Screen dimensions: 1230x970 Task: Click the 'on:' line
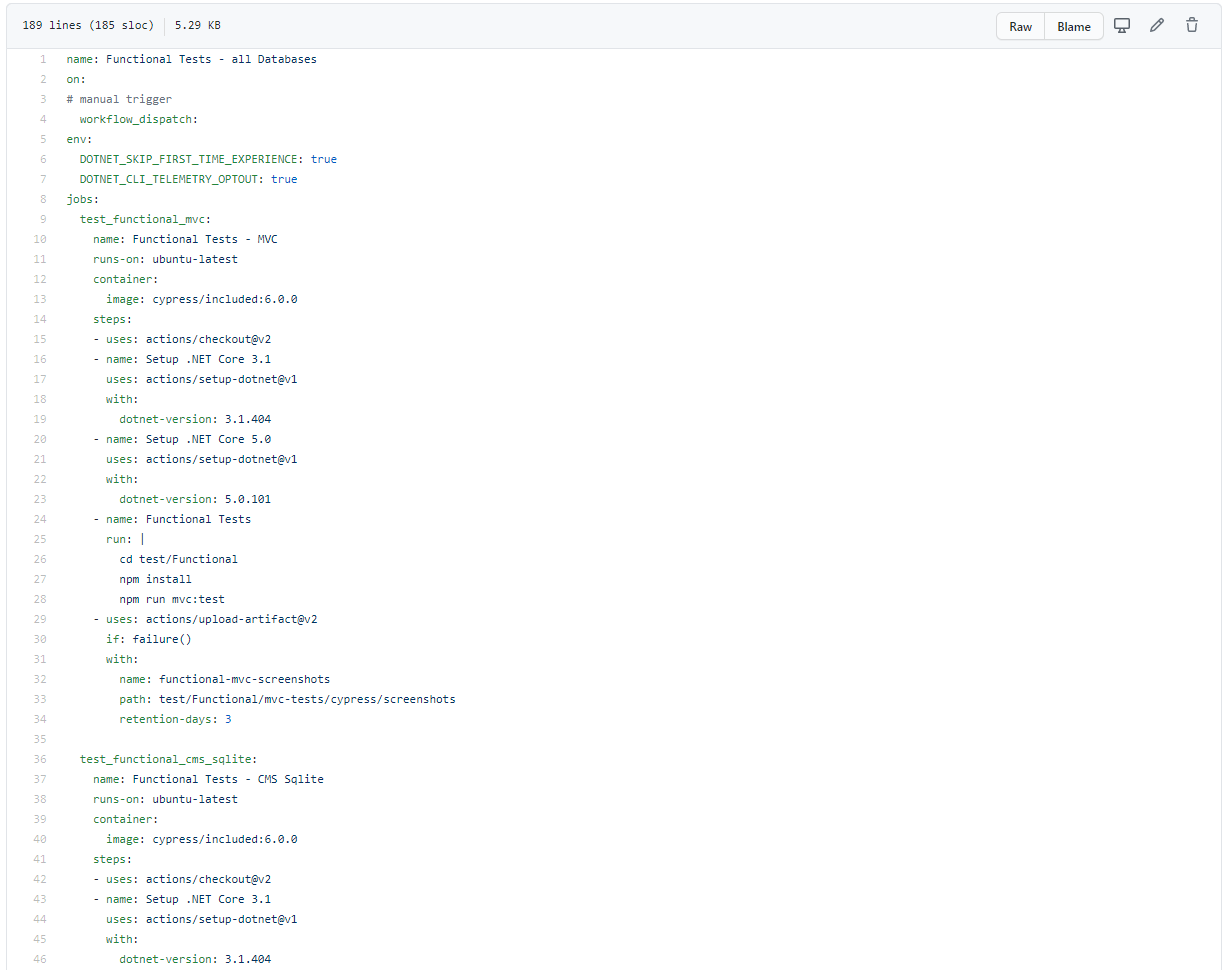[x=77, y=79]
